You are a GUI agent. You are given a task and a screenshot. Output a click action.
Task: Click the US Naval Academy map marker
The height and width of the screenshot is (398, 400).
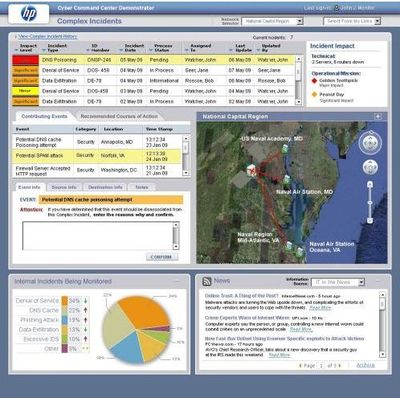click(x=285, y=148)
